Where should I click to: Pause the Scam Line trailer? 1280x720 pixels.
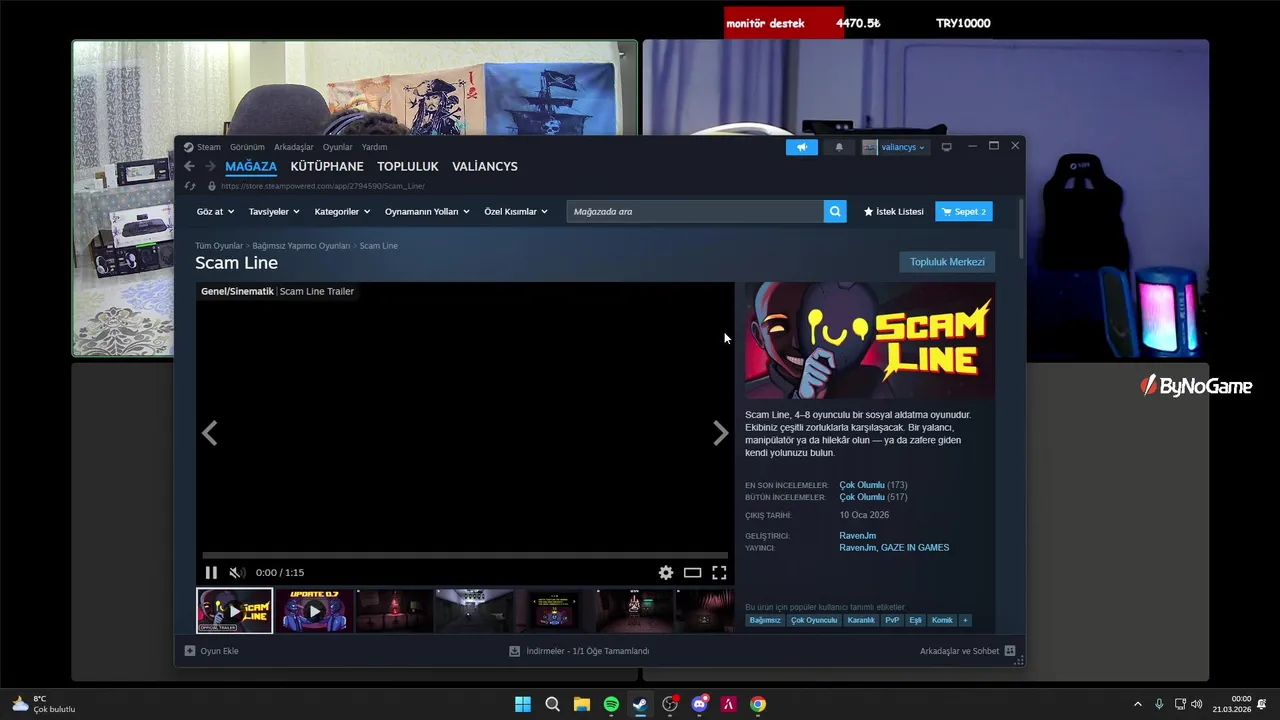211,573
